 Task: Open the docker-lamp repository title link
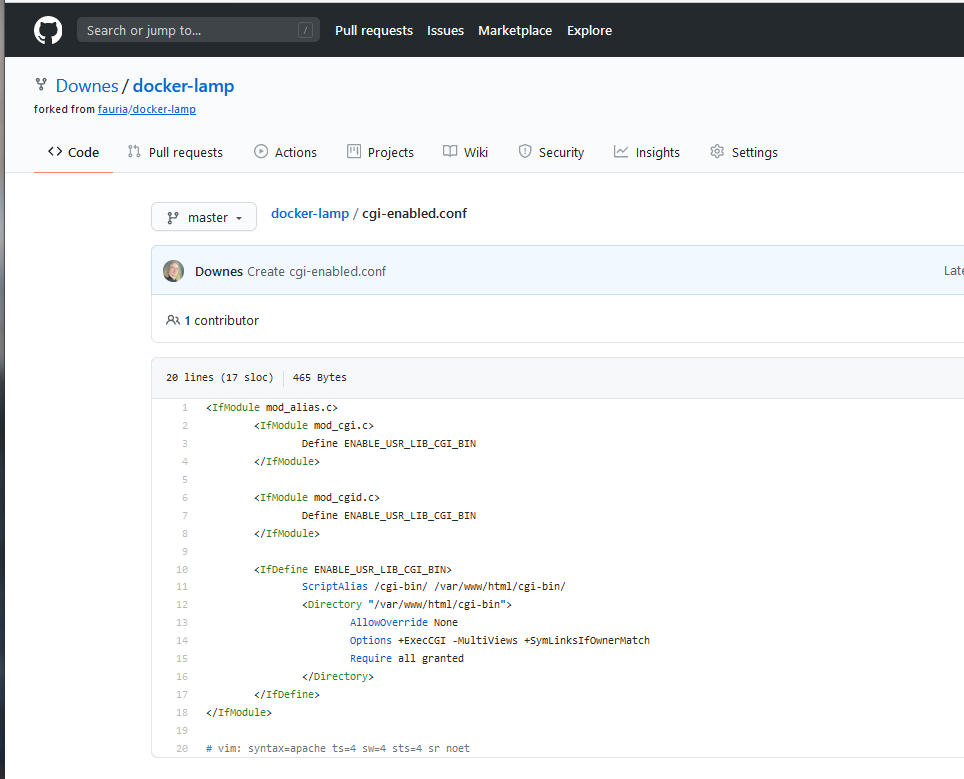183,85
